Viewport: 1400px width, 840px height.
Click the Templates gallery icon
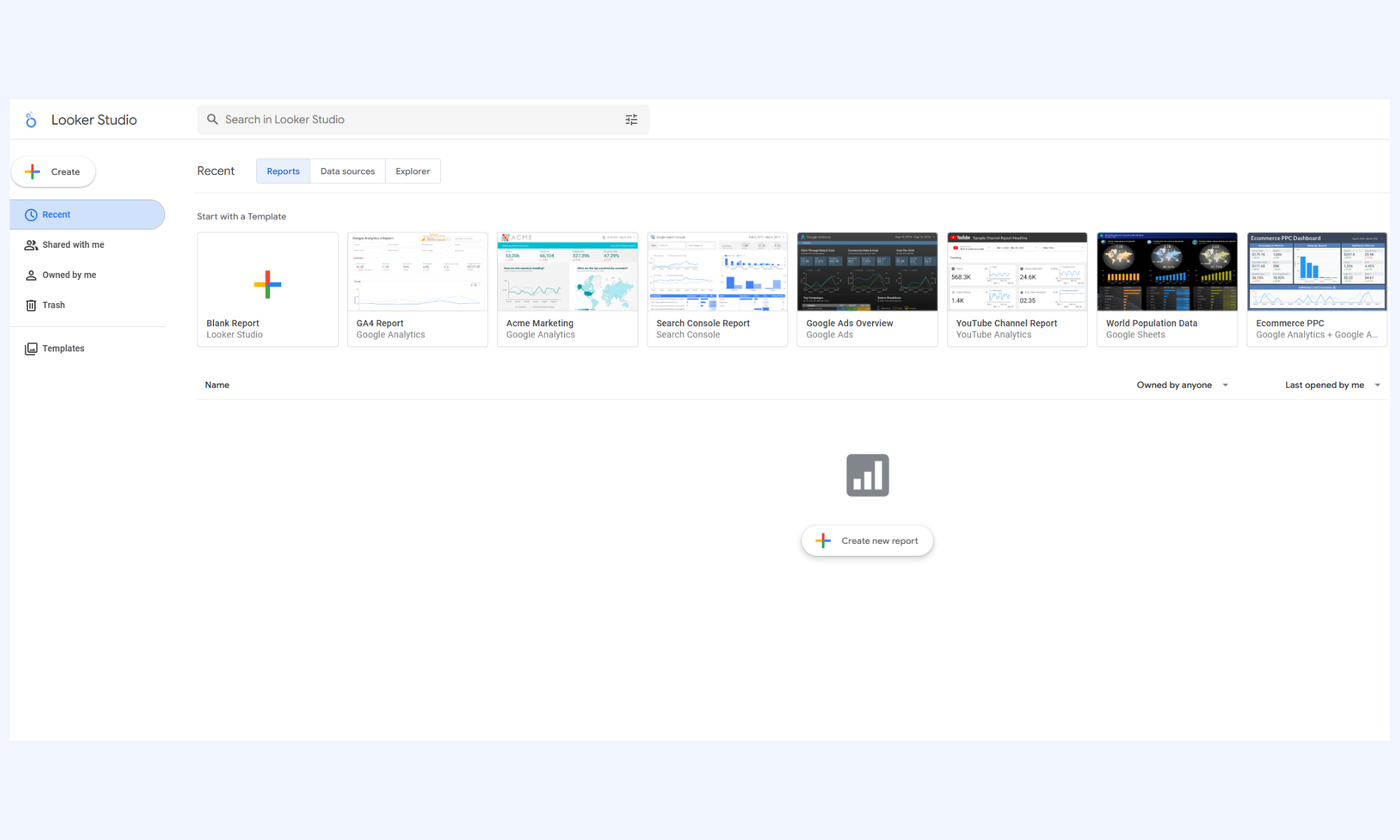click(x=31, y=349)
